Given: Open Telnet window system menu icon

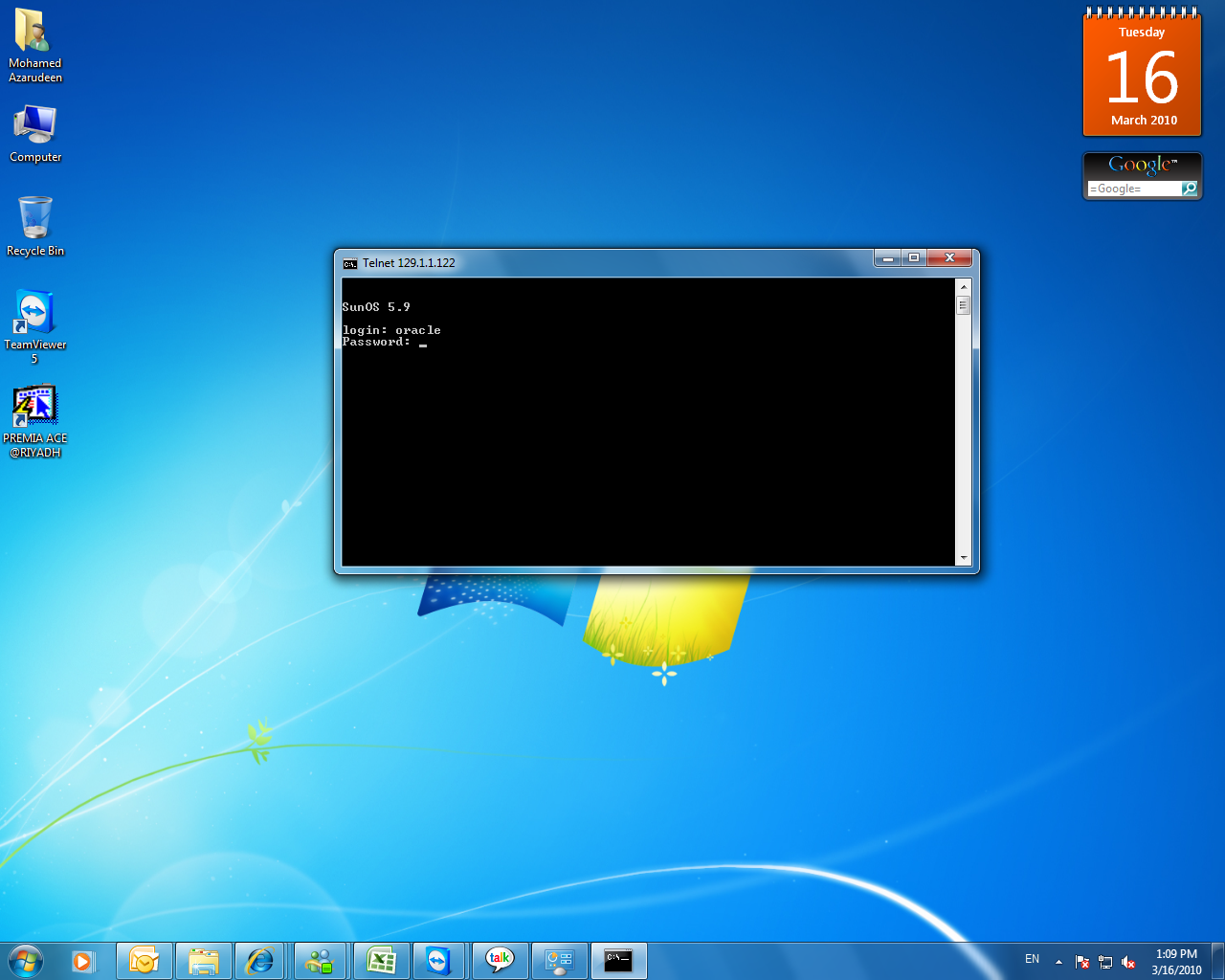Looking at the screenshot, I should click(x=350, y=263).
